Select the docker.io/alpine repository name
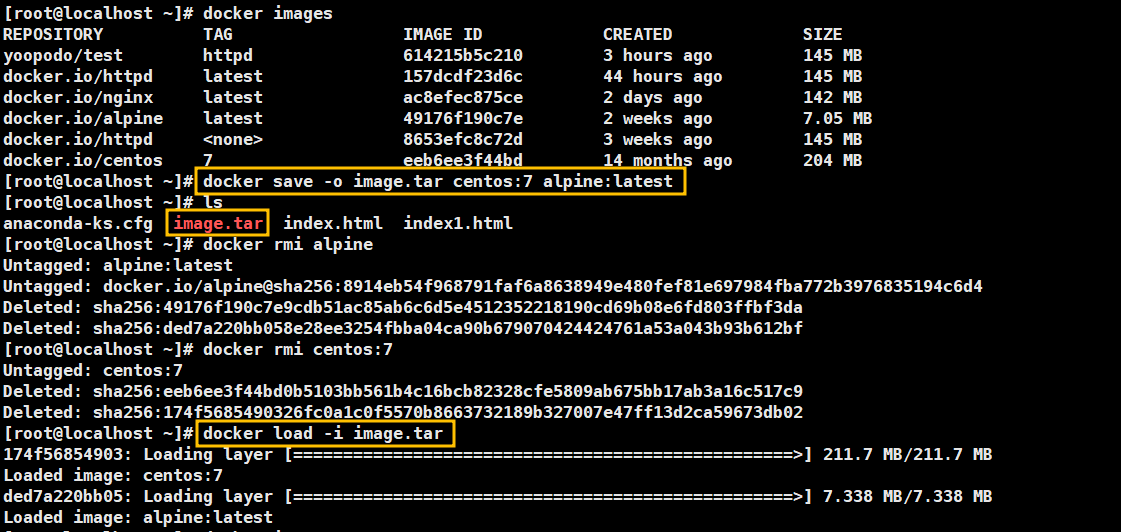1121x532 pixels. tap(84, 119)
